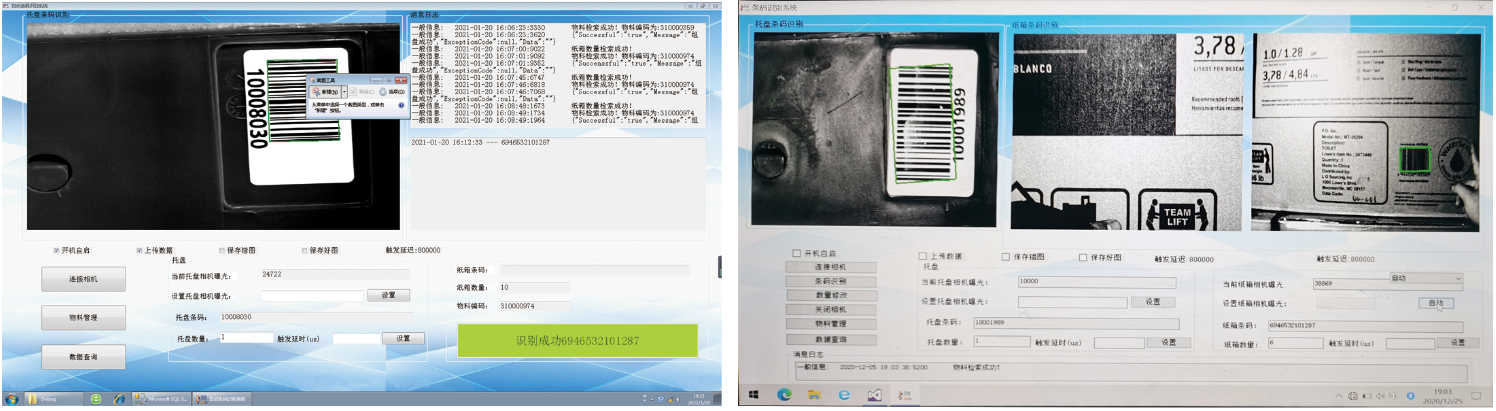Screen dimensions: 1496x411
Task: Open 新建 dropdown arrow in Snipping Tool
Action: (346, 91)
